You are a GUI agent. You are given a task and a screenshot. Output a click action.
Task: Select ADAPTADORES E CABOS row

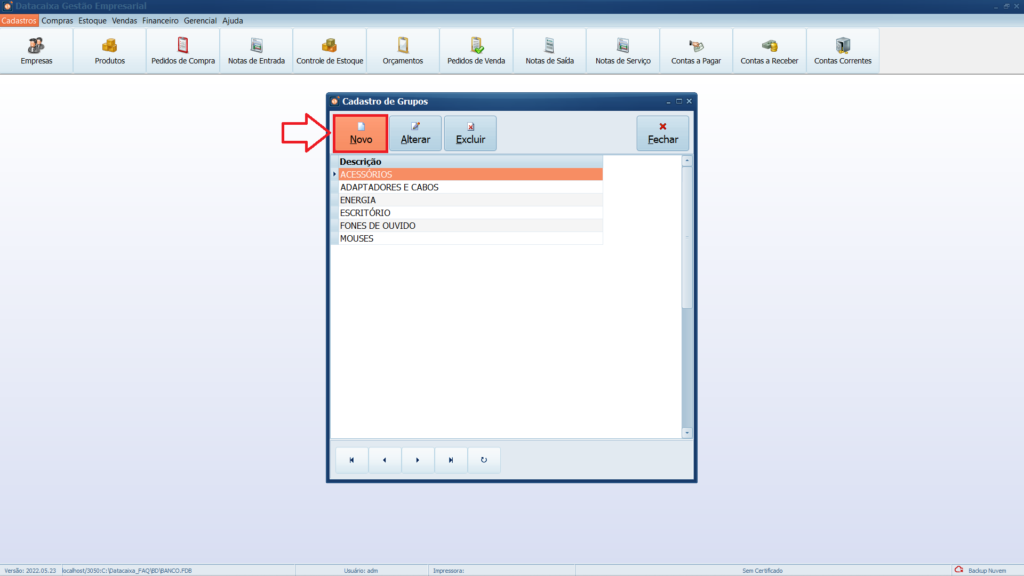pos(470,187)
